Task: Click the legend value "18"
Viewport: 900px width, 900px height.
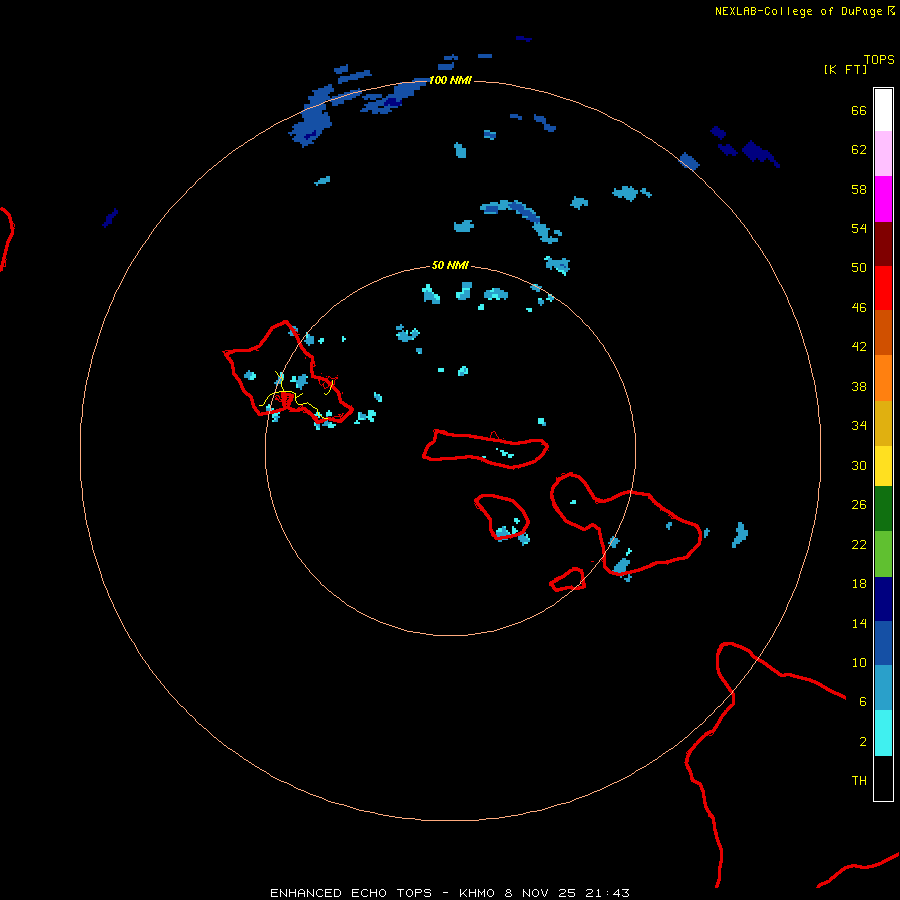Action: pos(859,584)
